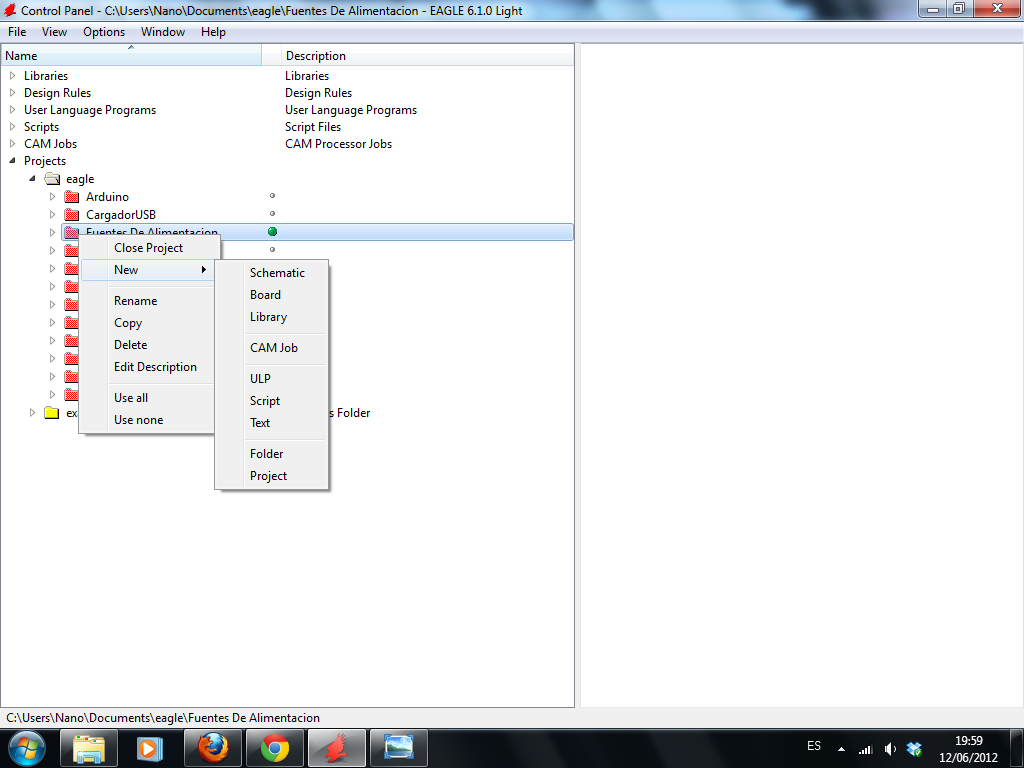Click the eagle folder icon in Projects
This screenshot has height=768, width=1024.
(52, 179)
